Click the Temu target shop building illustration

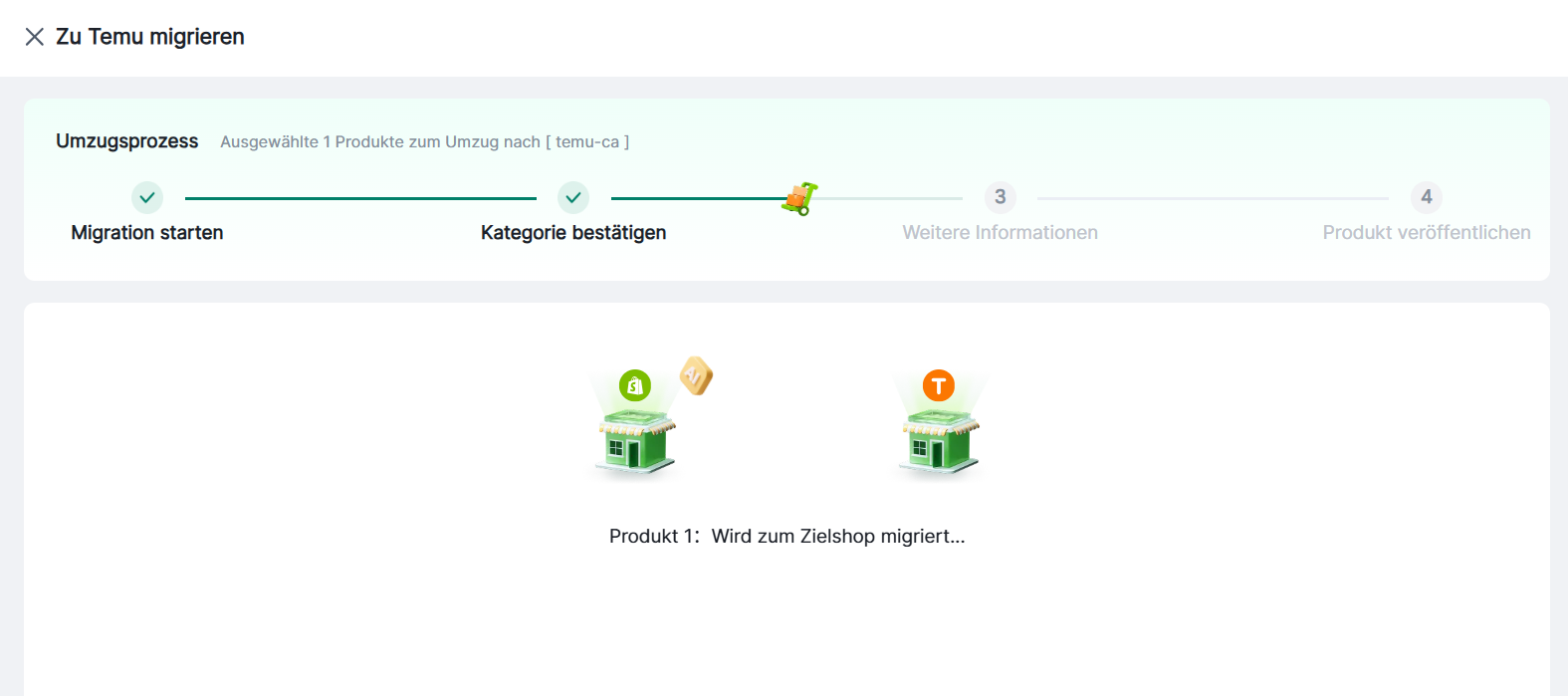940,442
